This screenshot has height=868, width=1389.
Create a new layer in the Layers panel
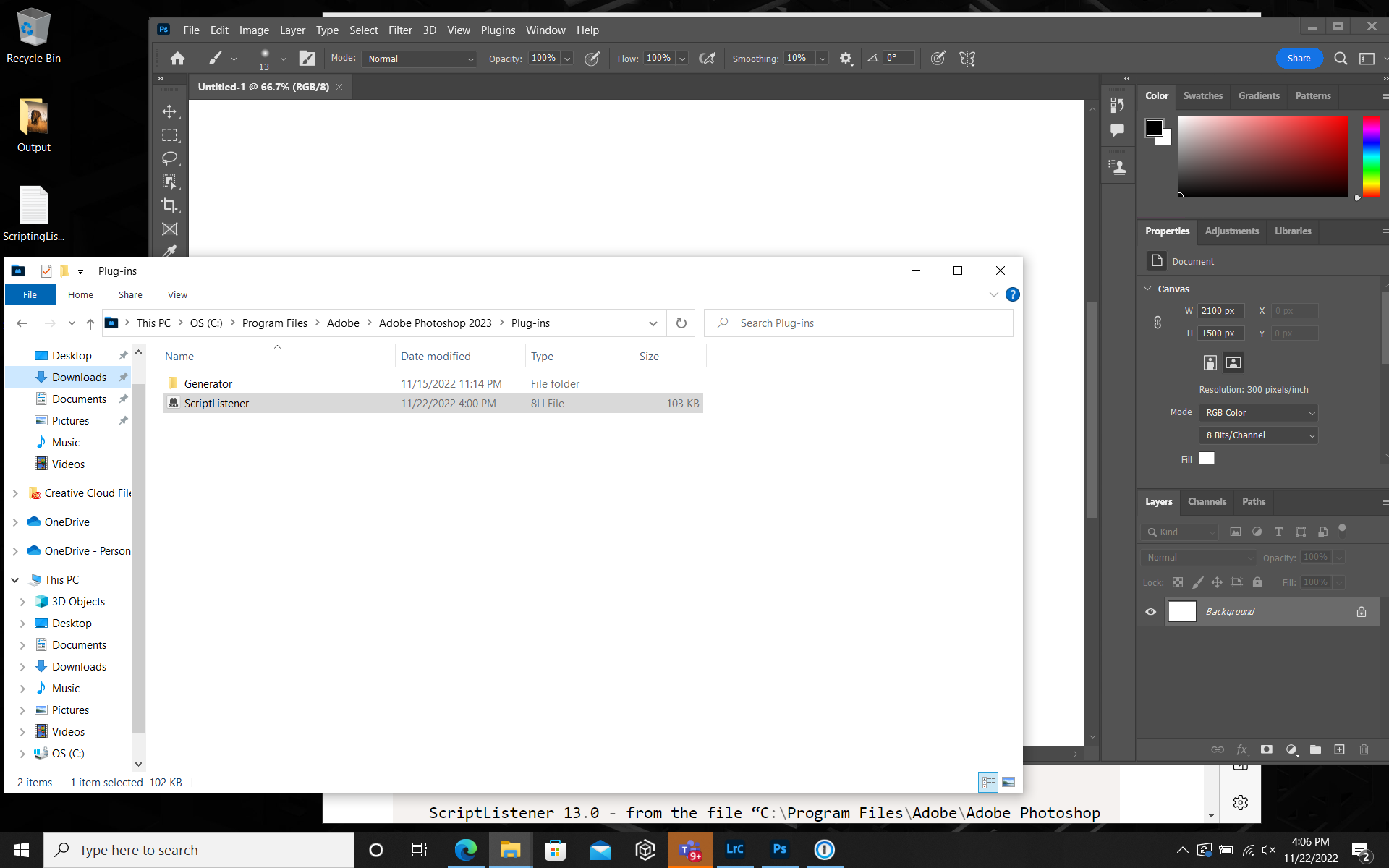[x=1339, y=750]
